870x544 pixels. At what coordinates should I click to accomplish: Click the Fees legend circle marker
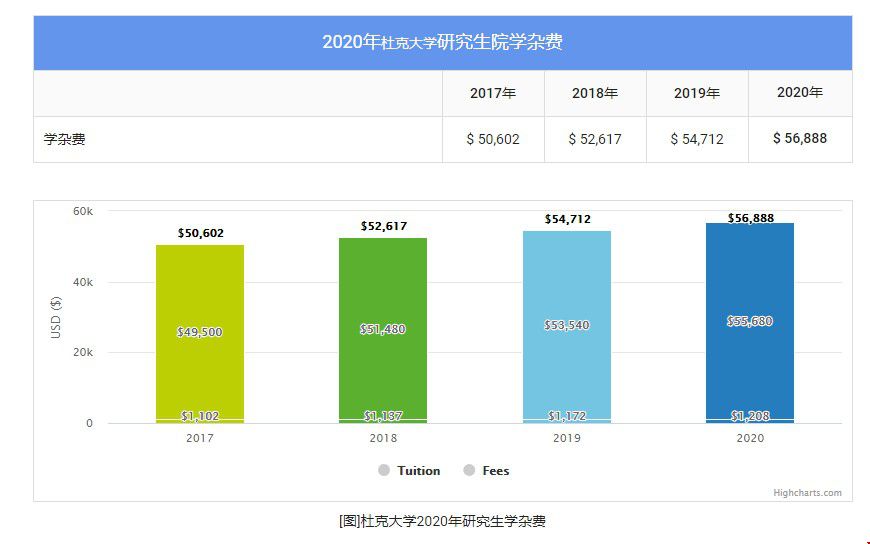(469, 470)
